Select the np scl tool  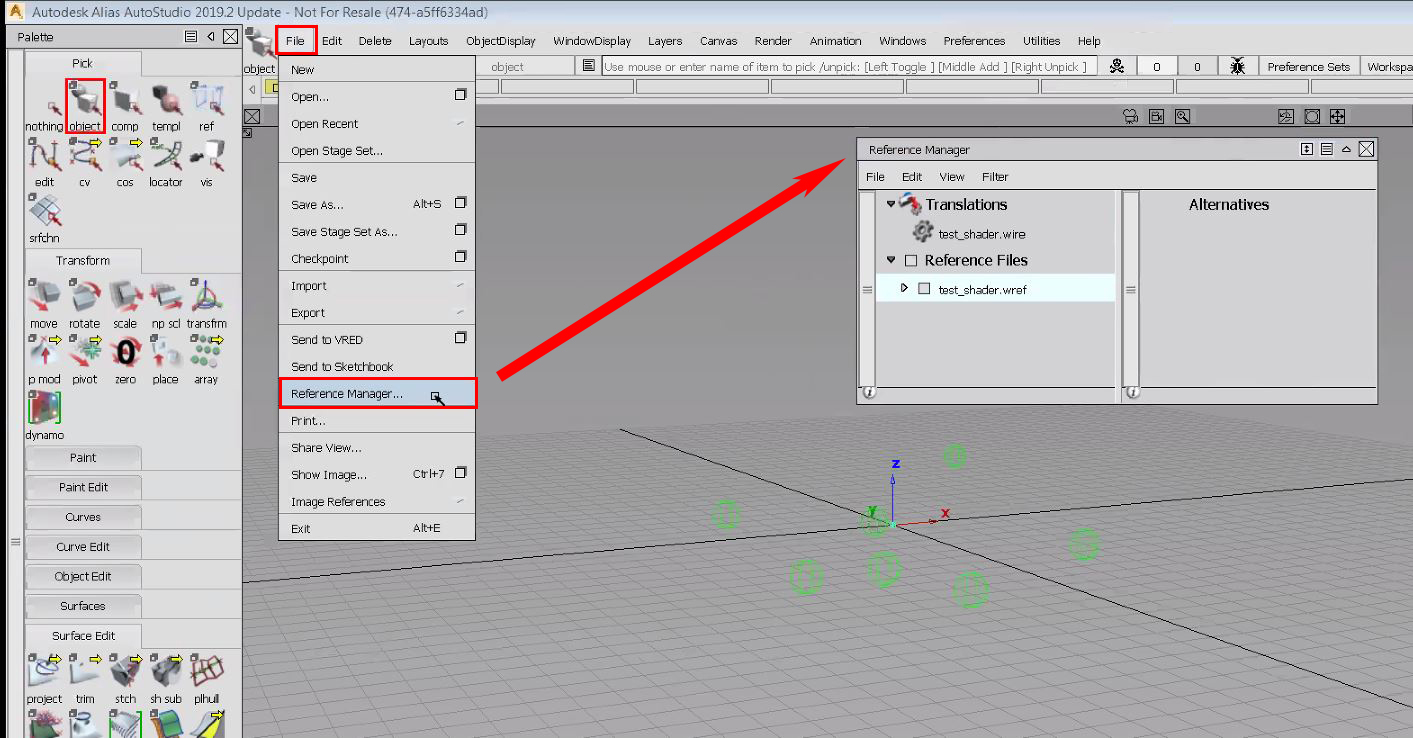[166, 304]
